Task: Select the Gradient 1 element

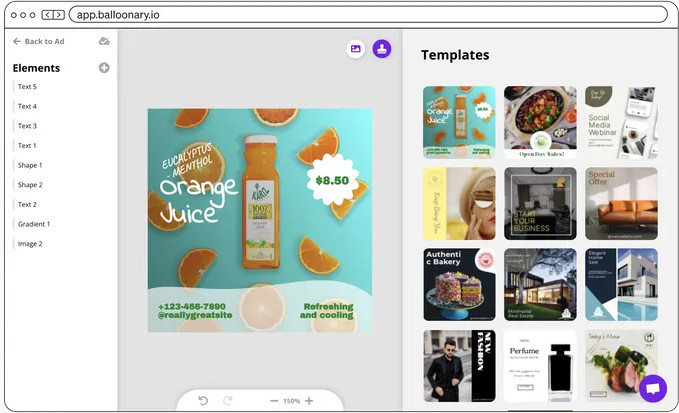Action: point(33,224)
